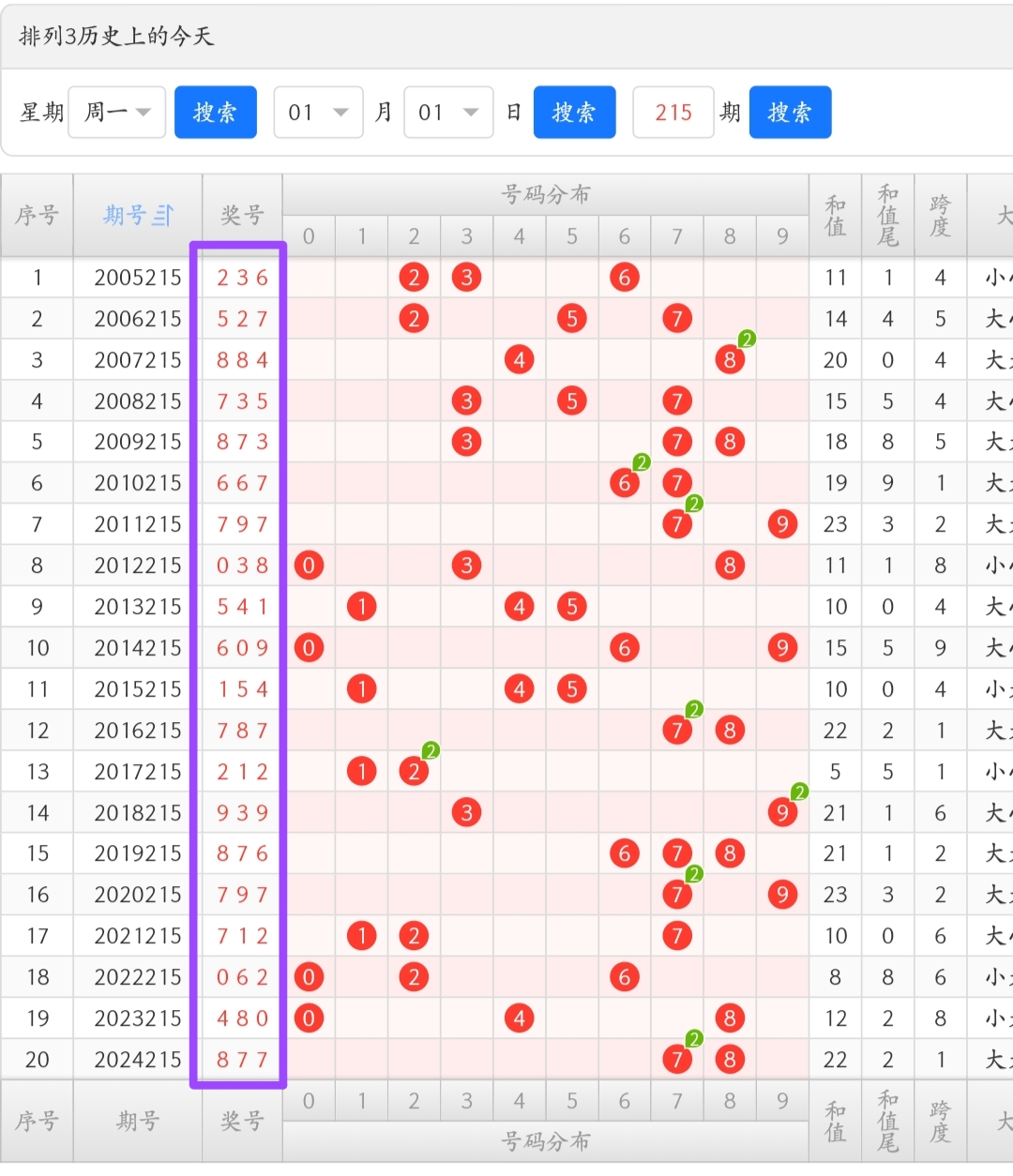The width and height of the screenshot is (1013, 1176).
Task: Click red ball 3 in row 2018215
Action: [467, 813]
